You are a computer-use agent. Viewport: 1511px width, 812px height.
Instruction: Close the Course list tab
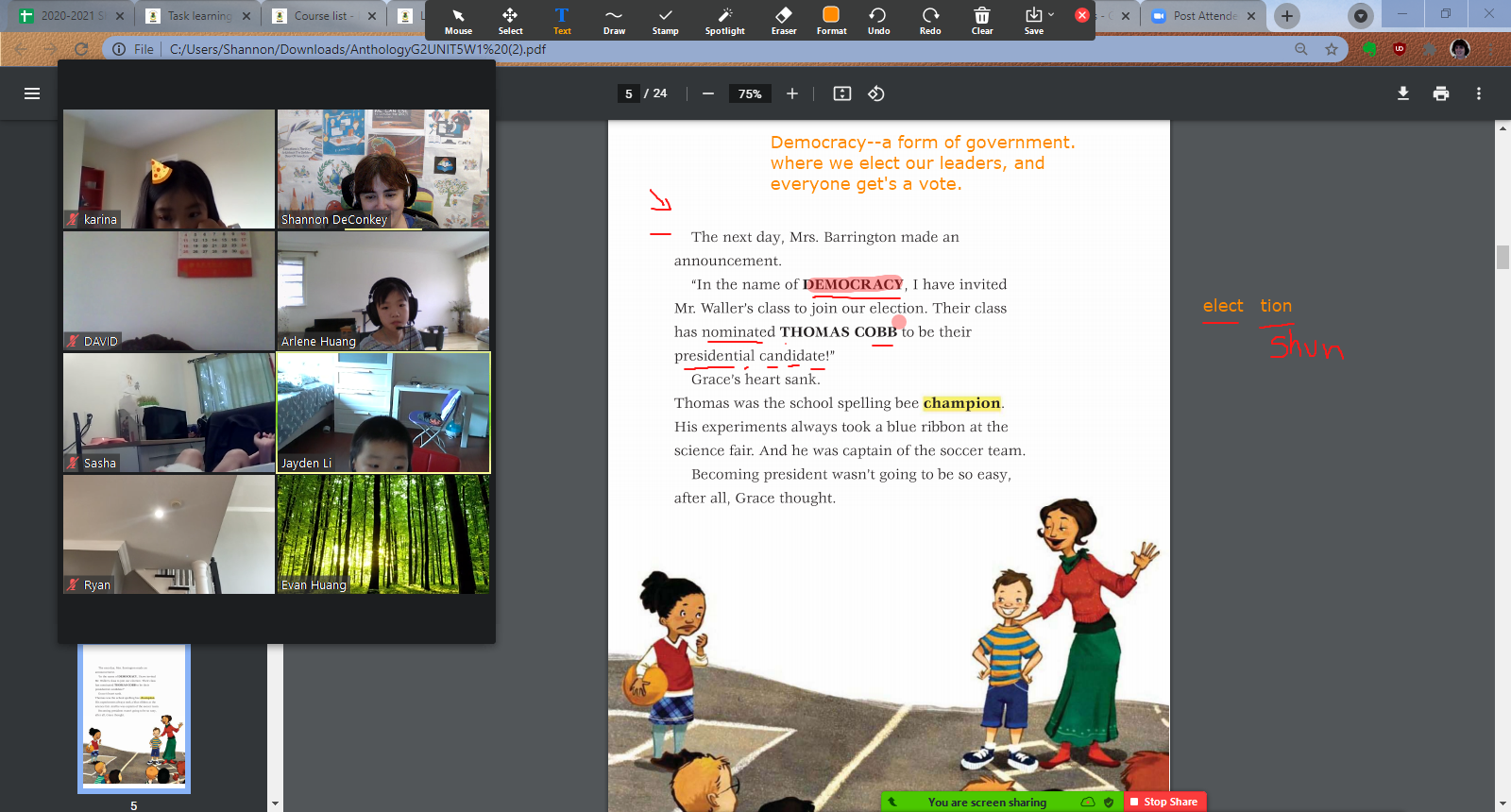pos(371,16)
